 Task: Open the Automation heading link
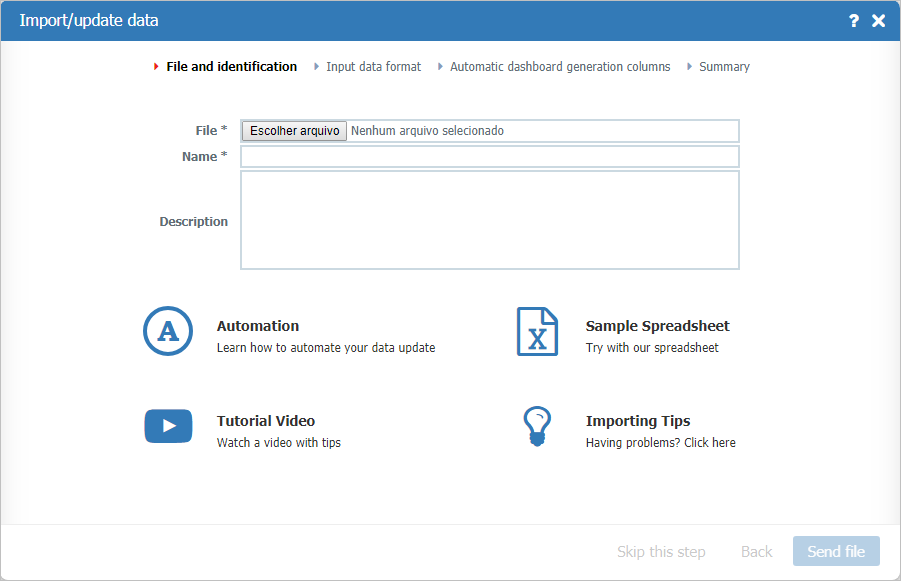[258, 326]
